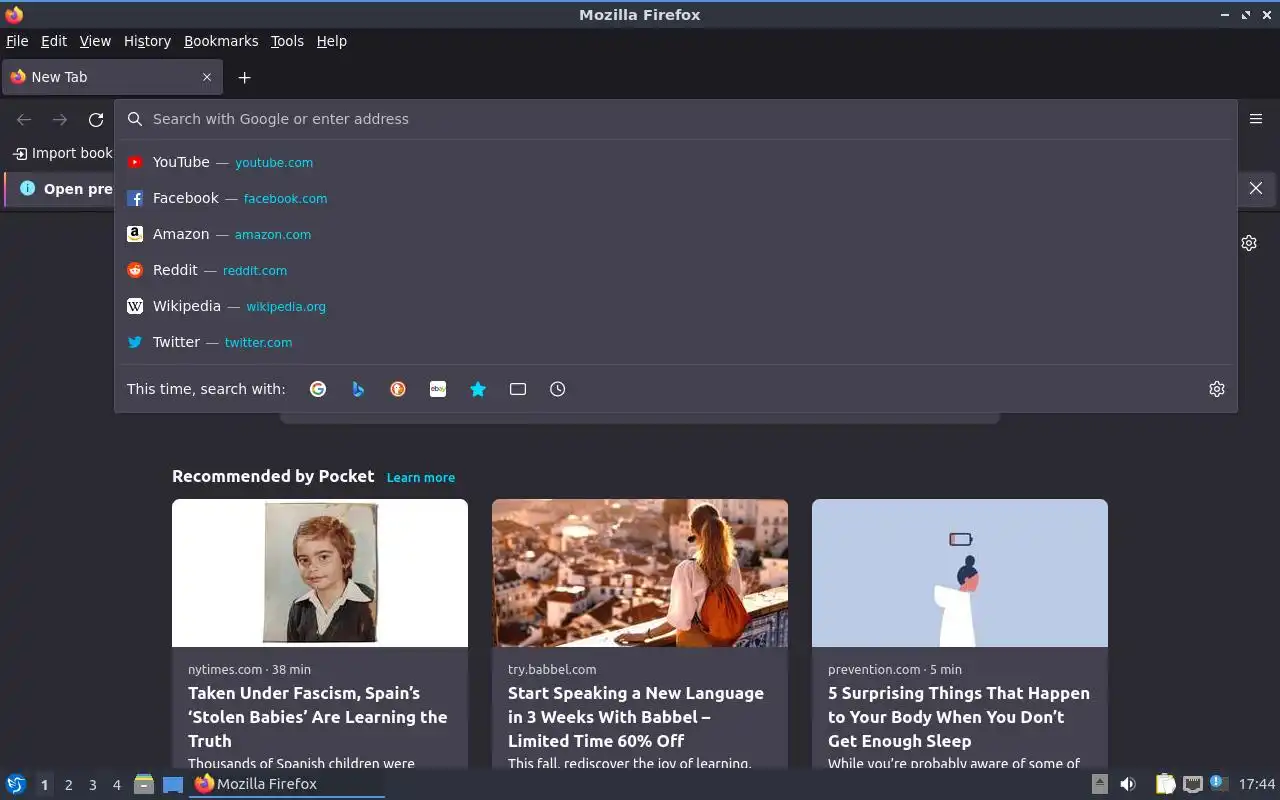
Task: Click the Wikipedia favicon in suggestions
Action: 135,306
